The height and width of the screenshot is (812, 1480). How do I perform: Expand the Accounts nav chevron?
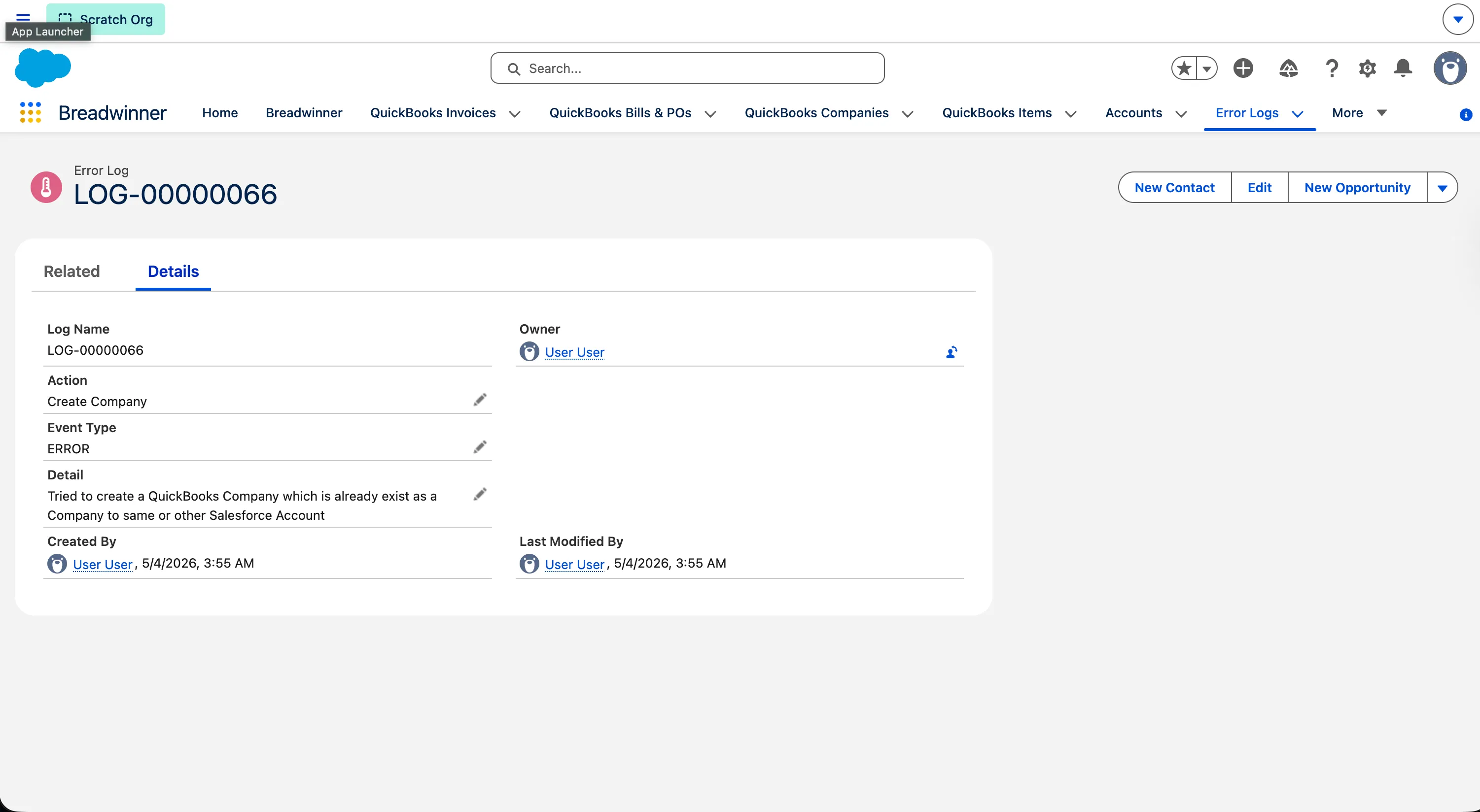(1181, 114)
